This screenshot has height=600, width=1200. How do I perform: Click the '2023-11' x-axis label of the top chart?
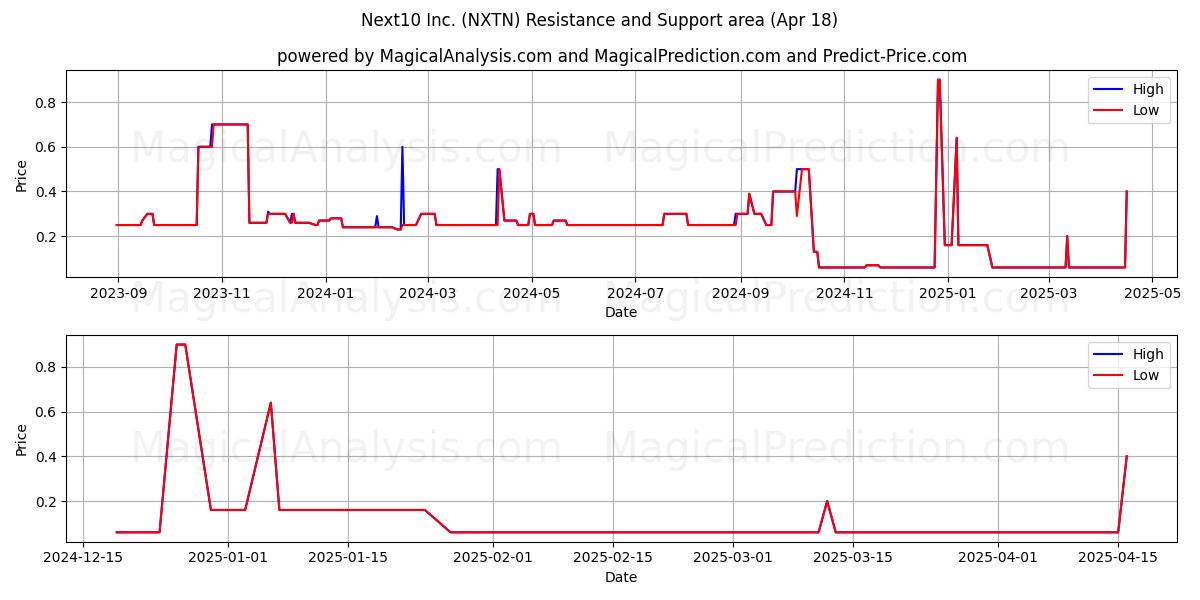[x=221, y=294]
